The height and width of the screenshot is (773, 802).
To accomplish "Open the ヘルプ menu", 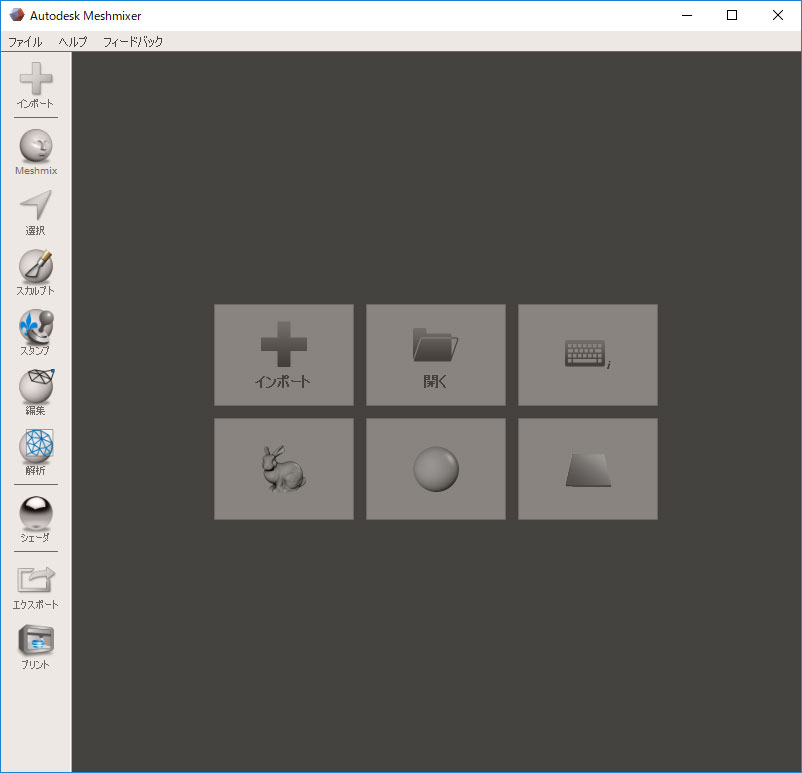I will pos(73,42).
